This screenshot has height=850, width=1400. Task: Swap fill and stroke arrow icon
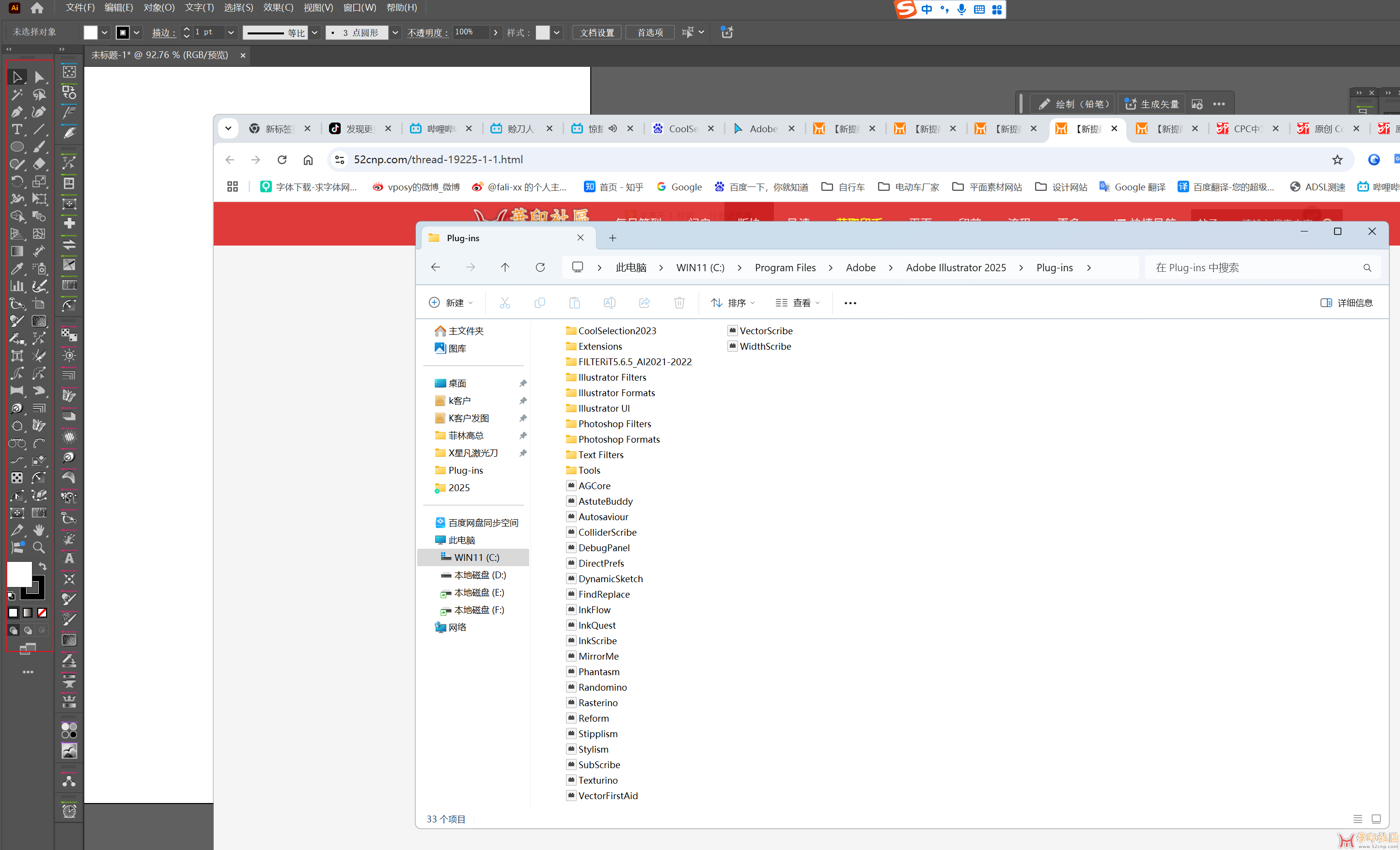(43, 566)
